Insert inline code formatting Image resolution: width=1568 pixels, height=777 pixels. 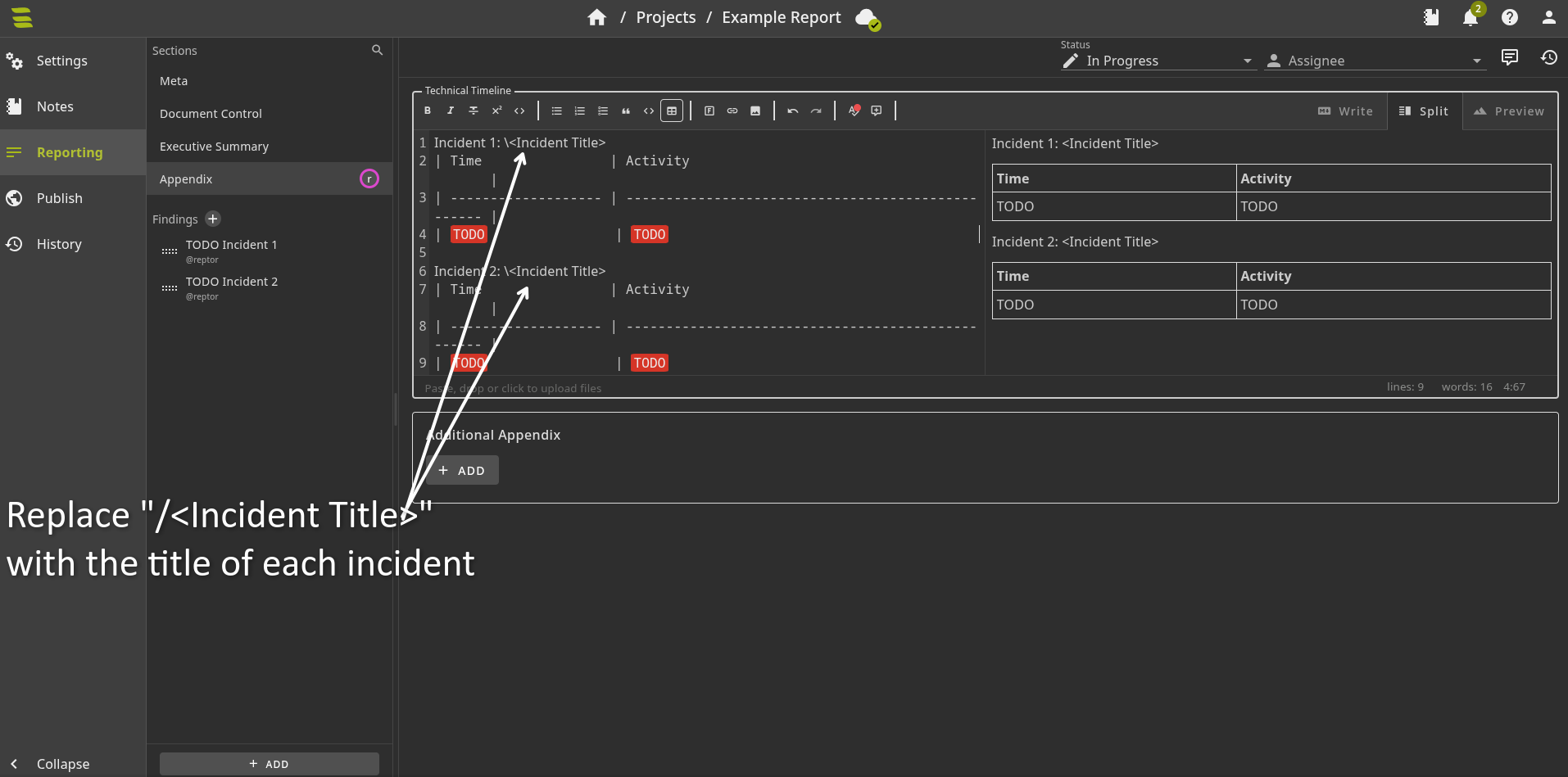[519, 111]
